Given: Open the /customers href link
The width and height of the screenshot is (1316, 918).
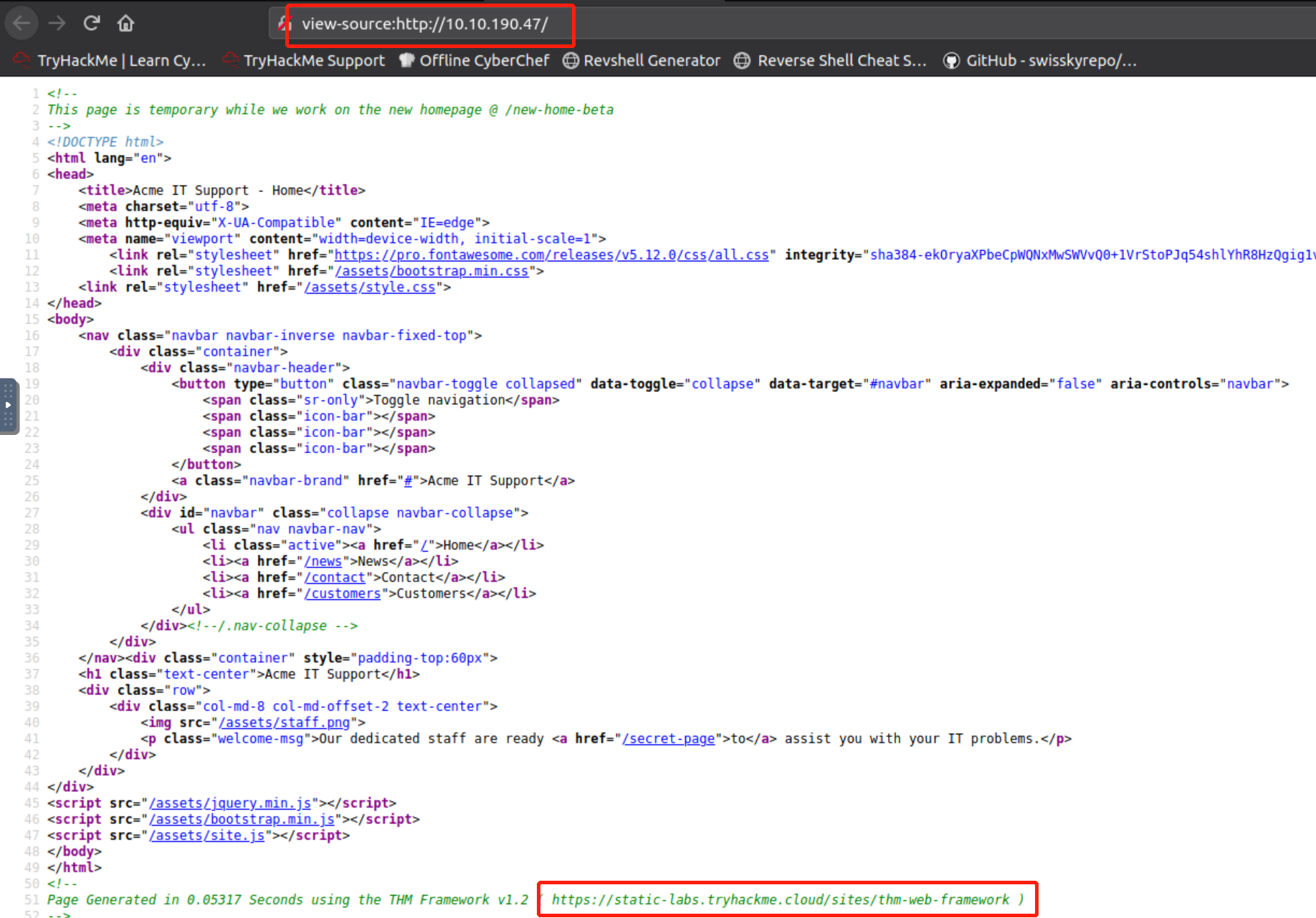Looking at the screenshot, I should coord(342,593).
